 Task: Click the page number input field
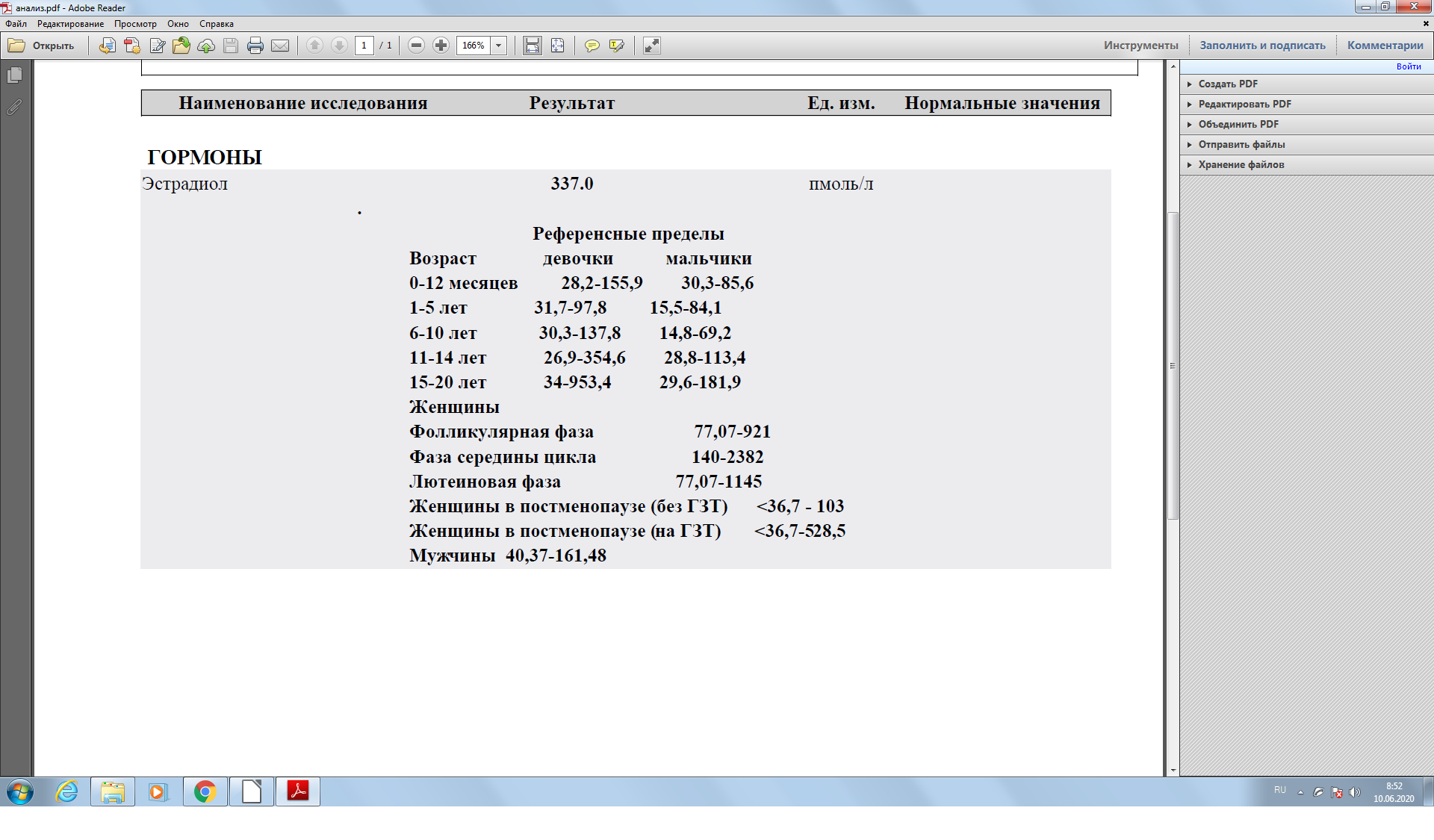(x=364, y=46)
